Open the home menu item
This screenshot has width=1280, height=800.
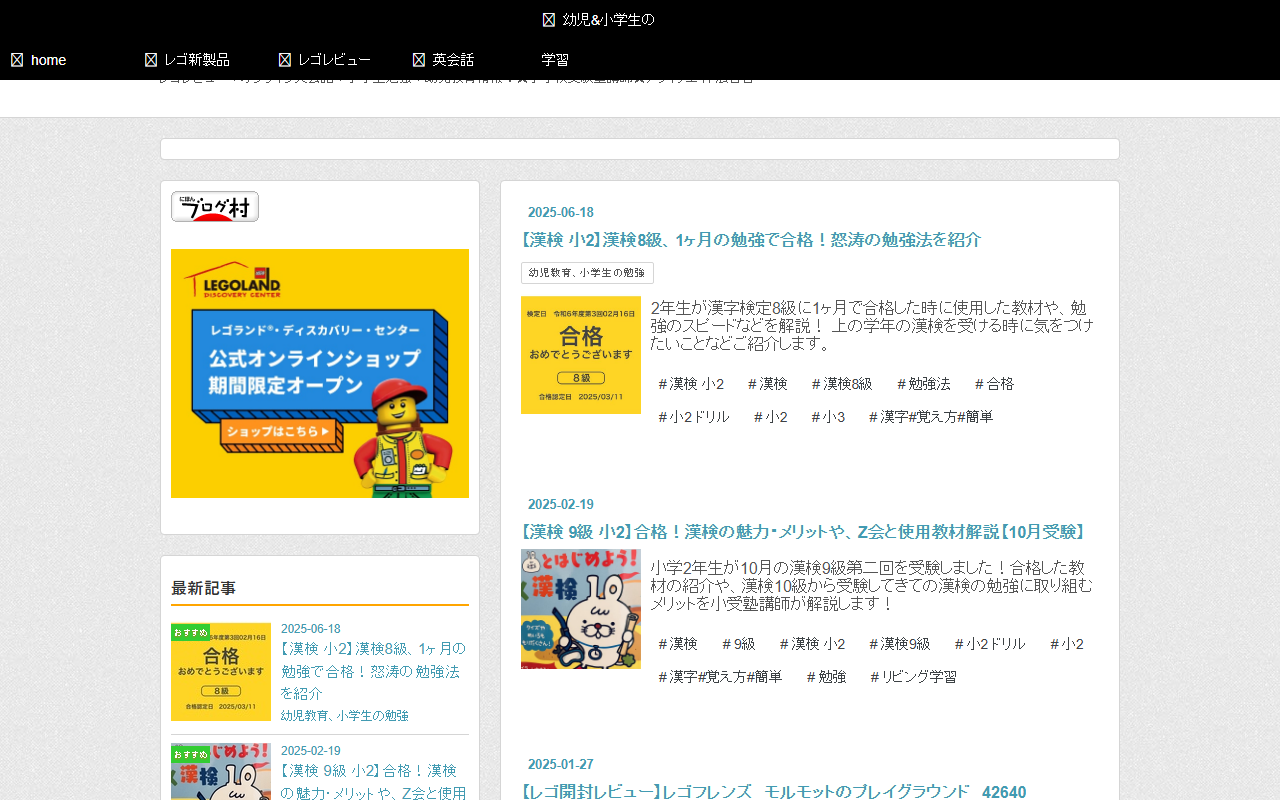pyautogui.click(x=48, y=60)
